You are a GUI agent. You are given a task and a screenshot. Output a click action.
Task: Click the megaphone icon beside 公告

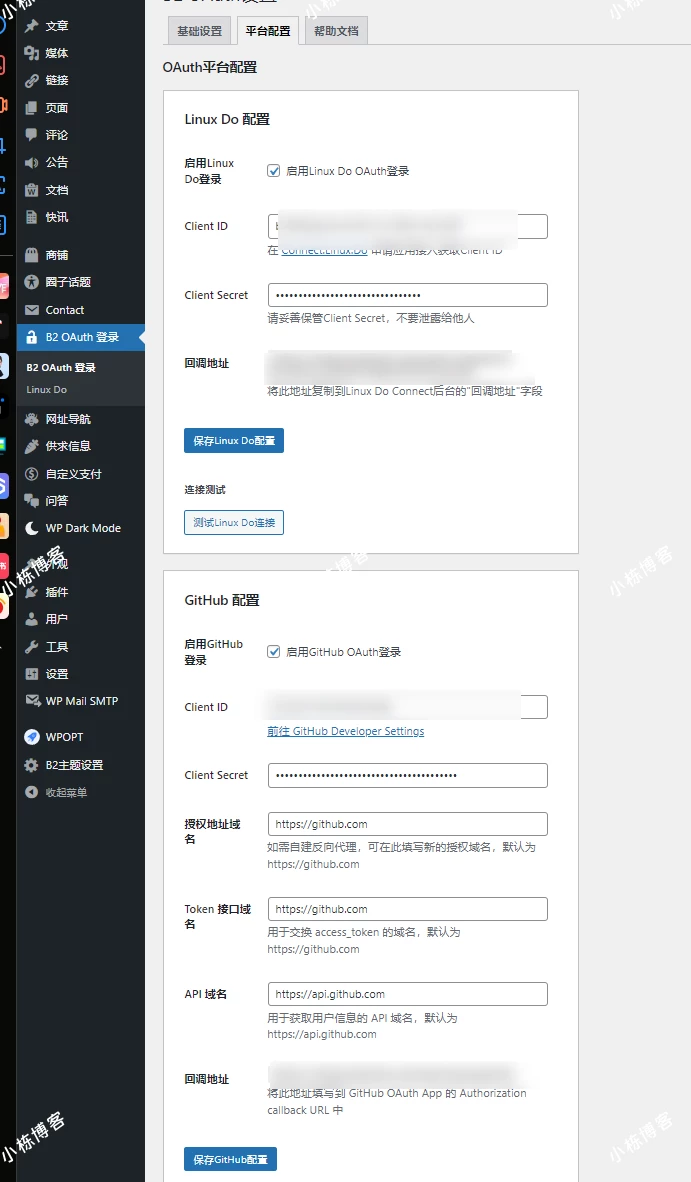point(32,162)
